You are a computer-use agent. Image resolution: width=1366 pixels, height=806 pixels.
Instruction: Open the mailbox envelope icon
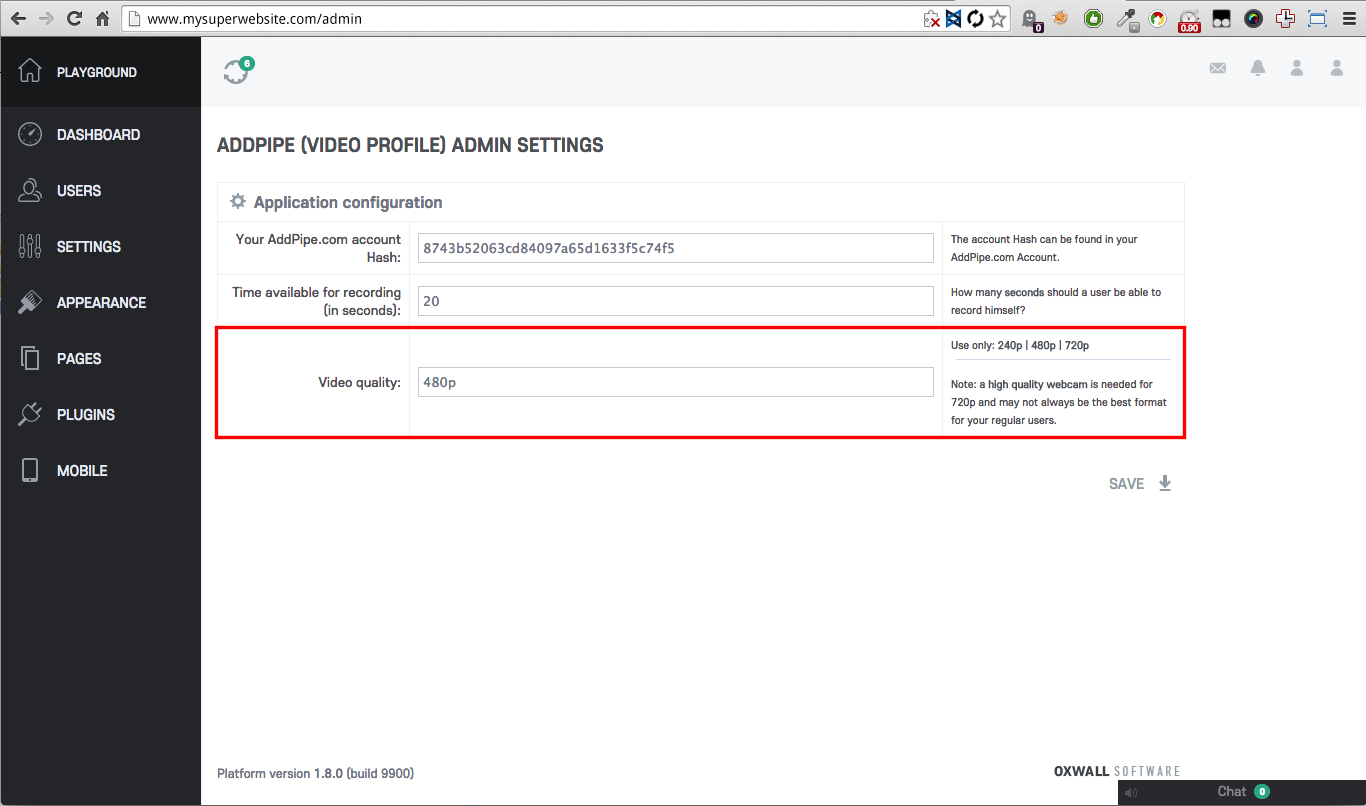point(1217,68)
